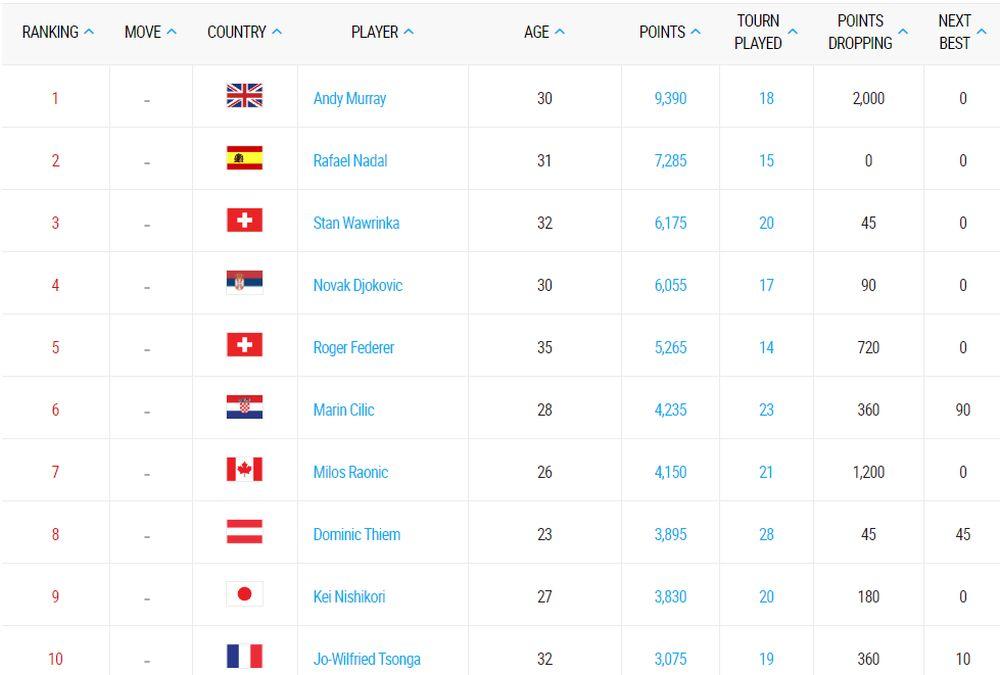This screenshot has height=675, width=1000.
Task: Sort by Tourn Played header arrow
Action: (793, 31)
